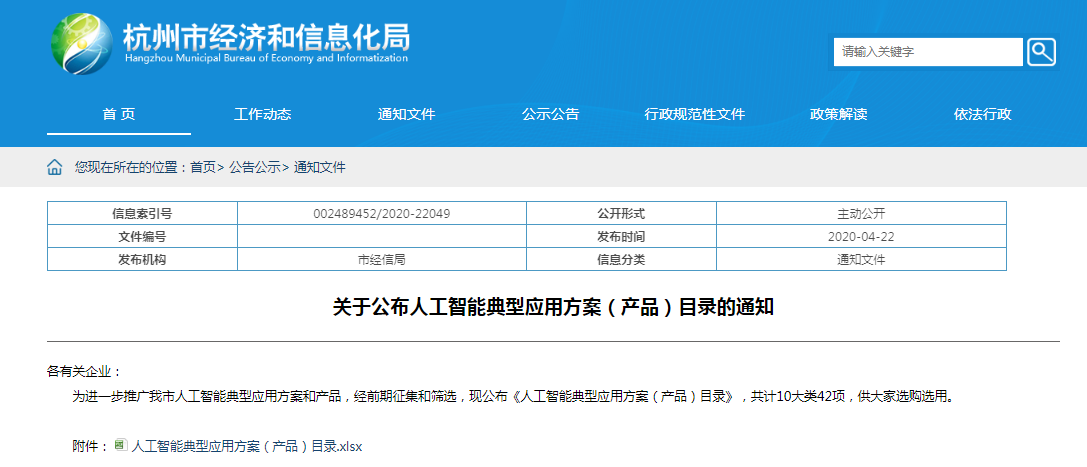Select 公示公告 in navigation bar
This screenshot has height=467, width=1087.
(x=550, y=114)
